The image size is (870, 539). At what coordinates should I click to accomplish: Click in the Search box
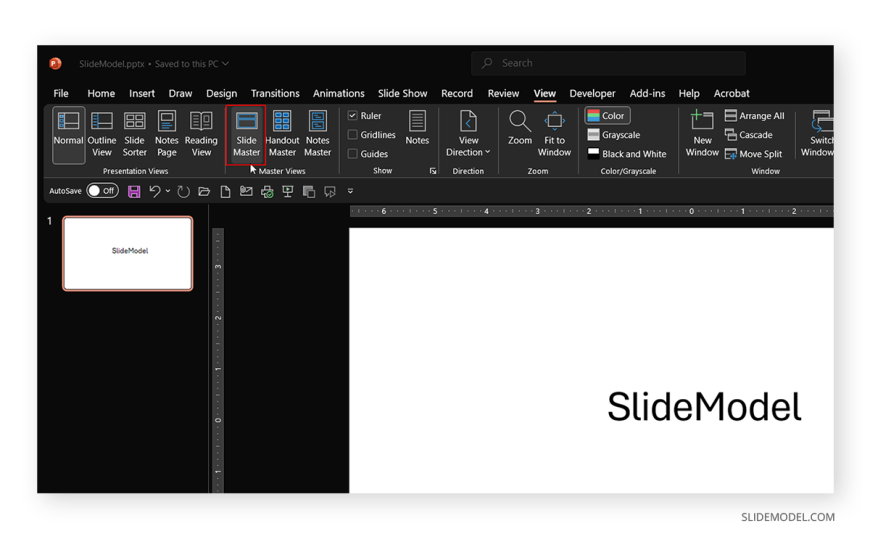[608, 63]
